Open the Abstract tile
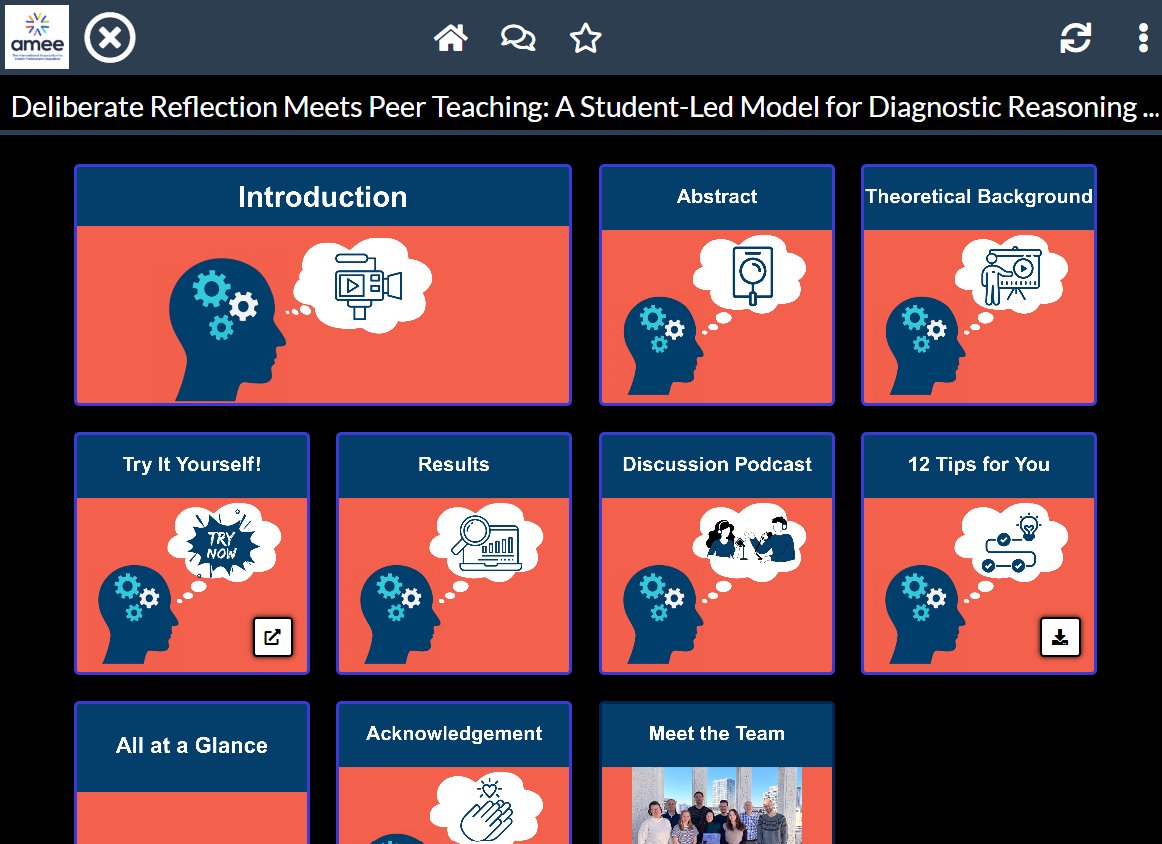 click(x=717, y=285)
